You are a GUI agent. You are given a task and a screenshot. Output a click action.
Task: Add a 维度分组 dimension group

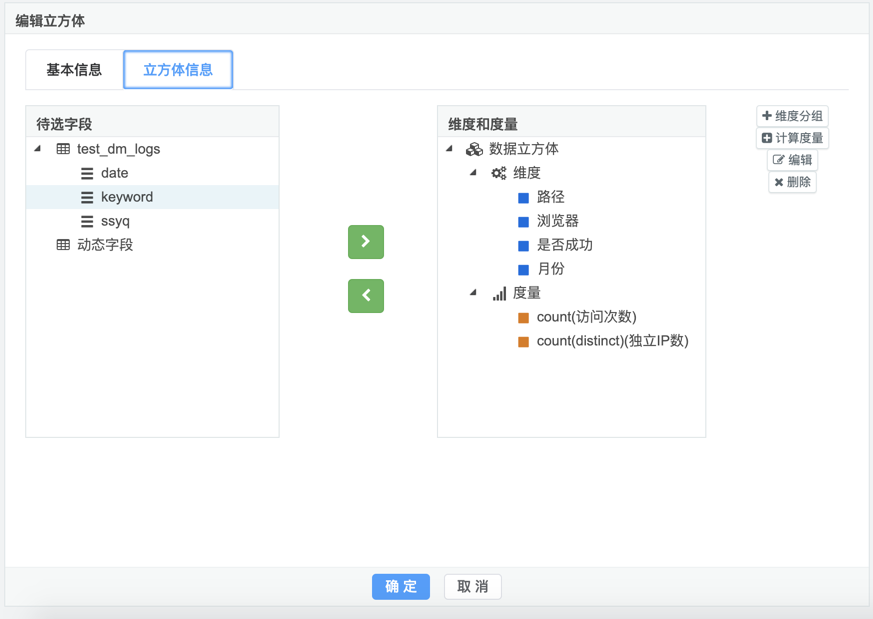[792, 116]
